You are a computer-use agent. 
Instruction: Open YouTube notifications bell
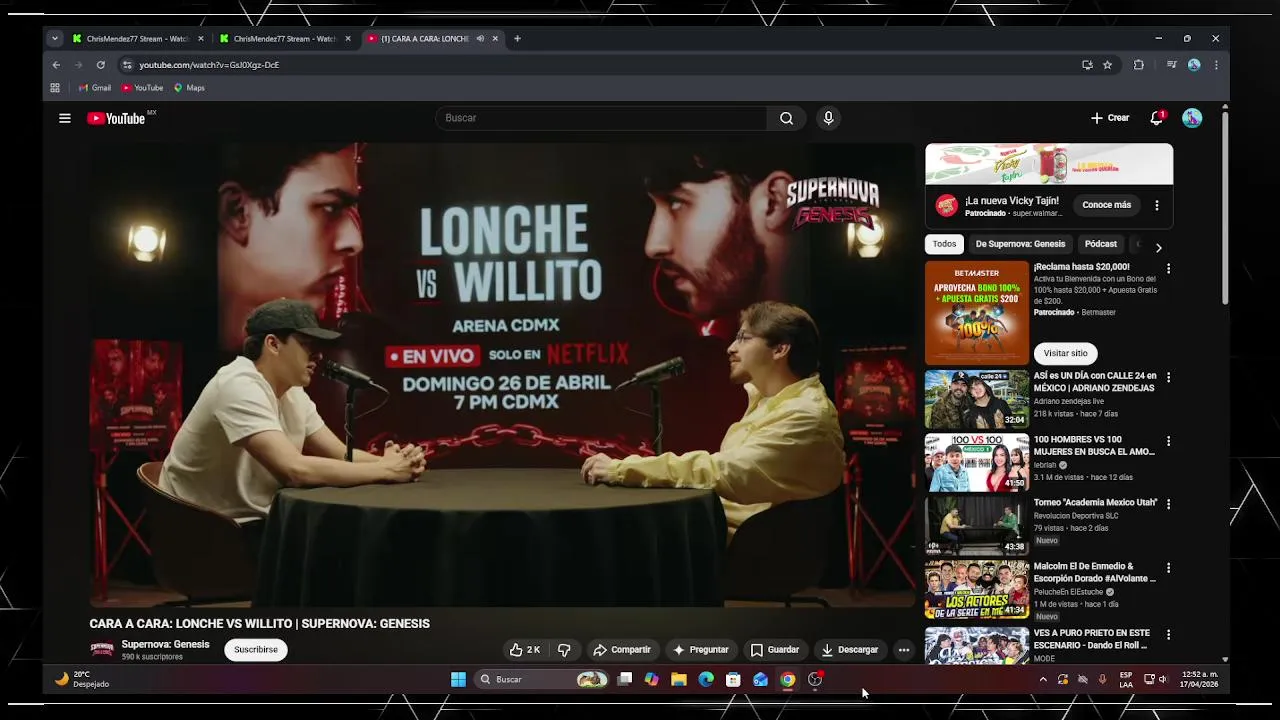point(1157,118)
